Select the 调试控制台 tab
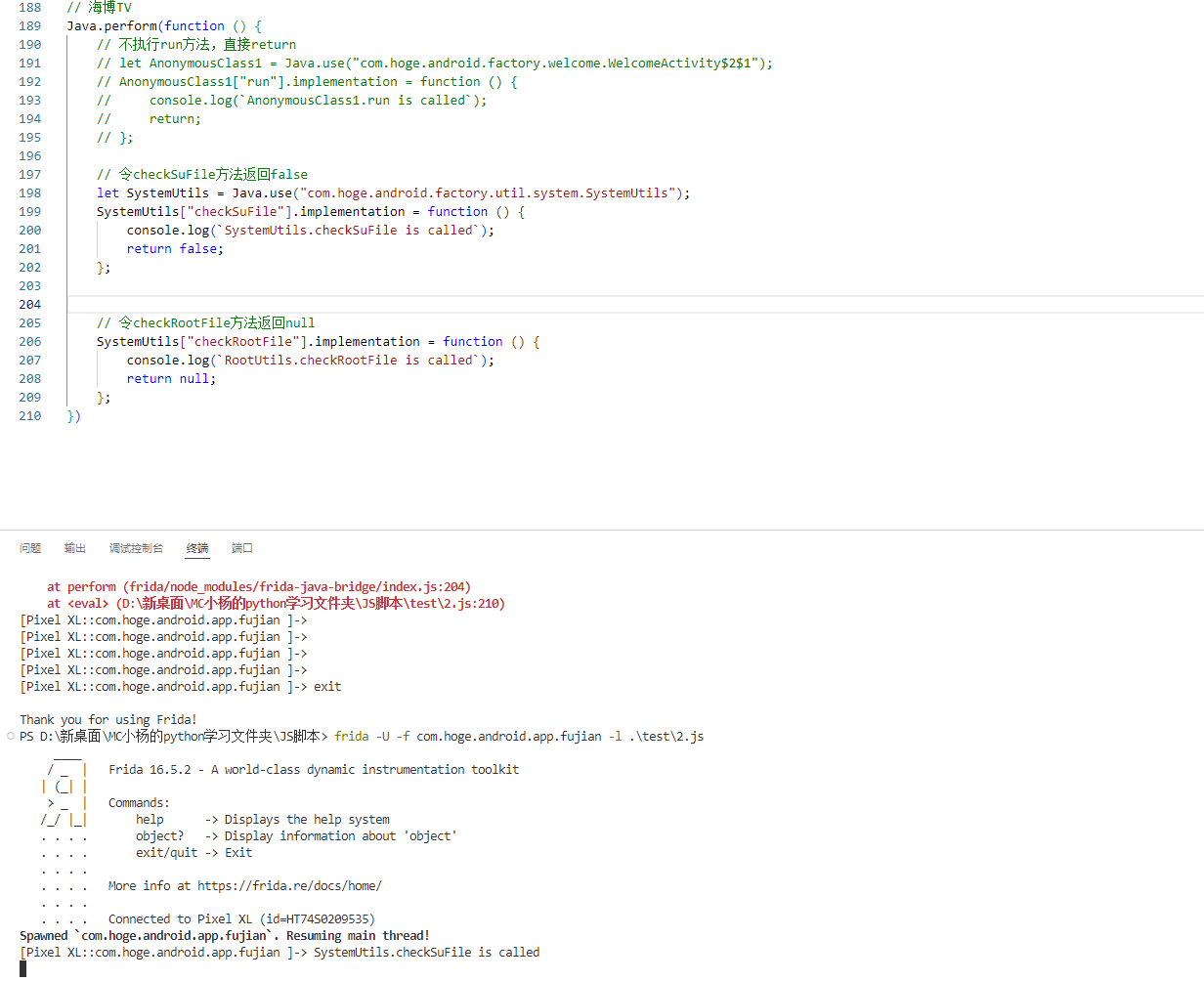The width and height of the screenshot is (1204, 981). point(136,548)
